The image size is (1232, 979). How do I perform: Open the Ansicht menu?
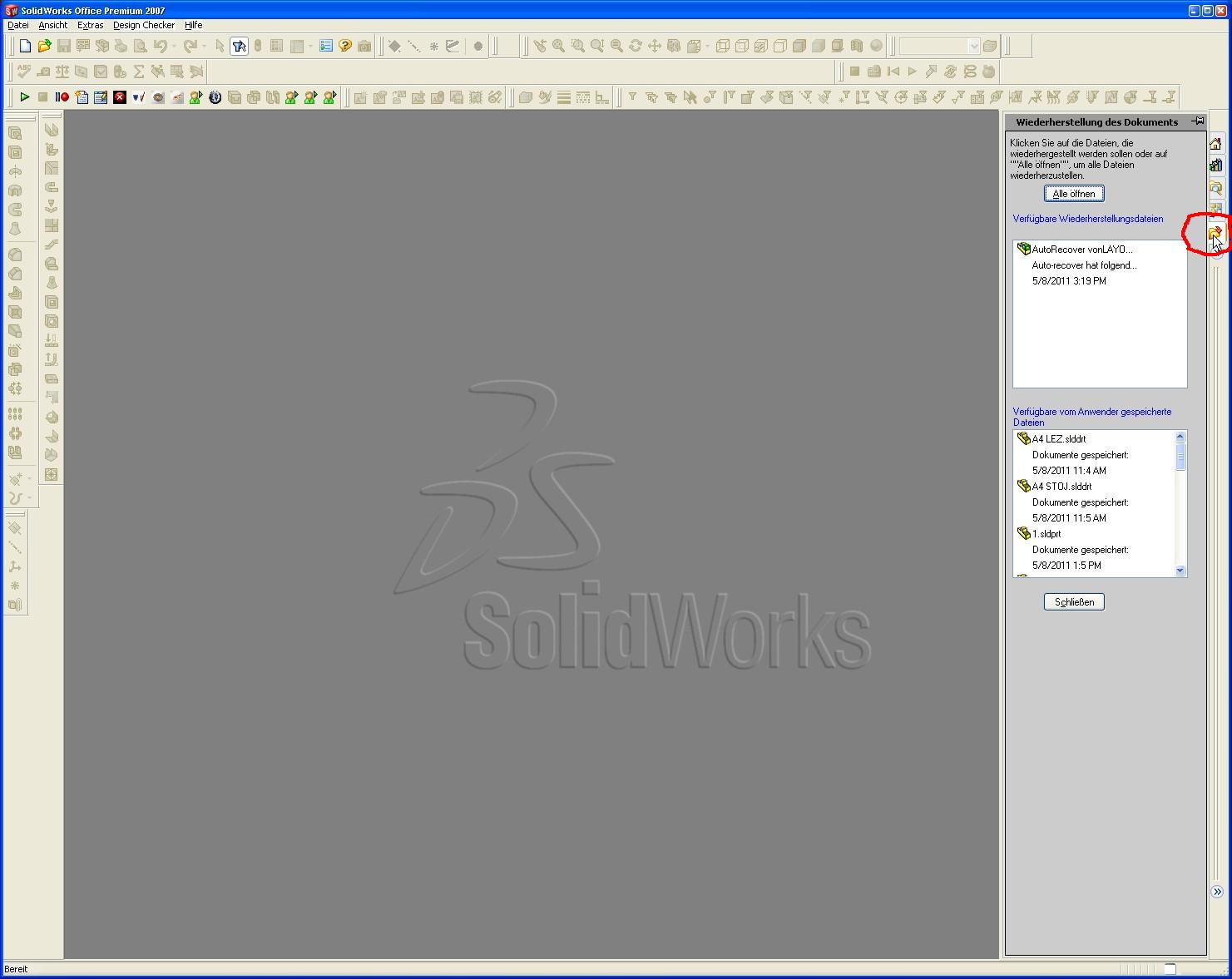pos(52,25)
